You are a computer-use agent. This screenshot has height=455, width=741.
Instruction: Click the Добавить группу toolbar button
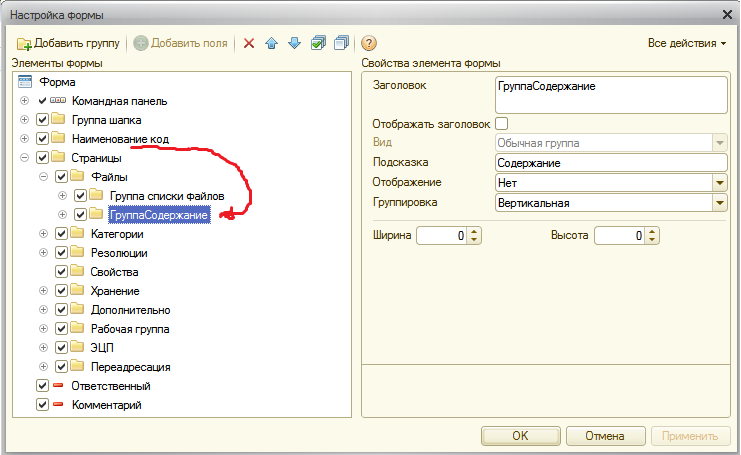(x=69, y=43)
